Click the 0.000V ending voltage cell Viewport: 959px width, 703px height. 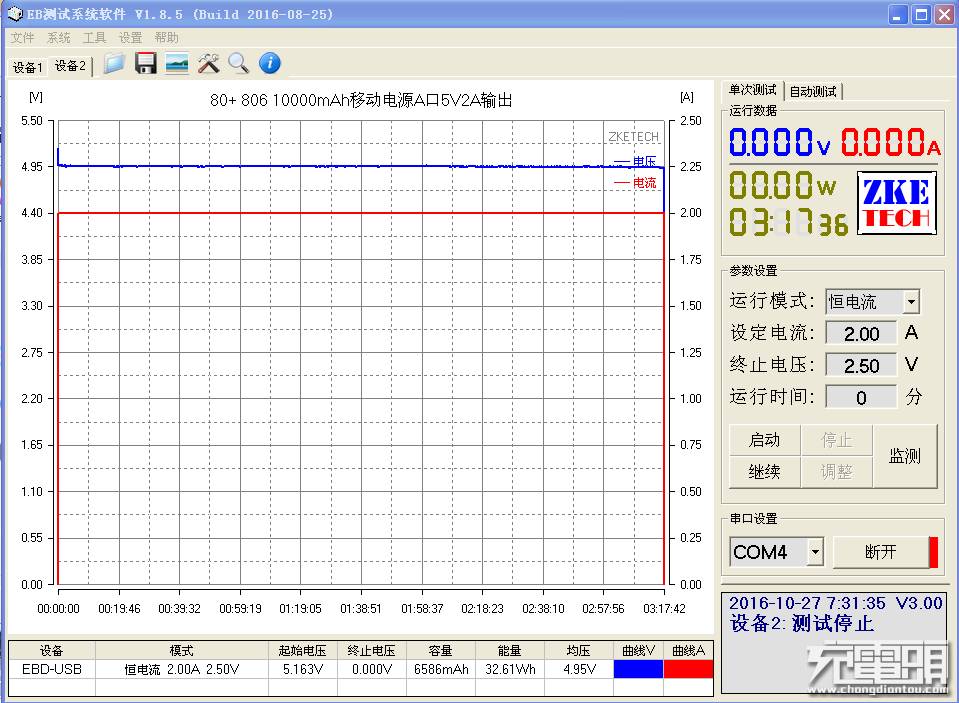(372, 669)
